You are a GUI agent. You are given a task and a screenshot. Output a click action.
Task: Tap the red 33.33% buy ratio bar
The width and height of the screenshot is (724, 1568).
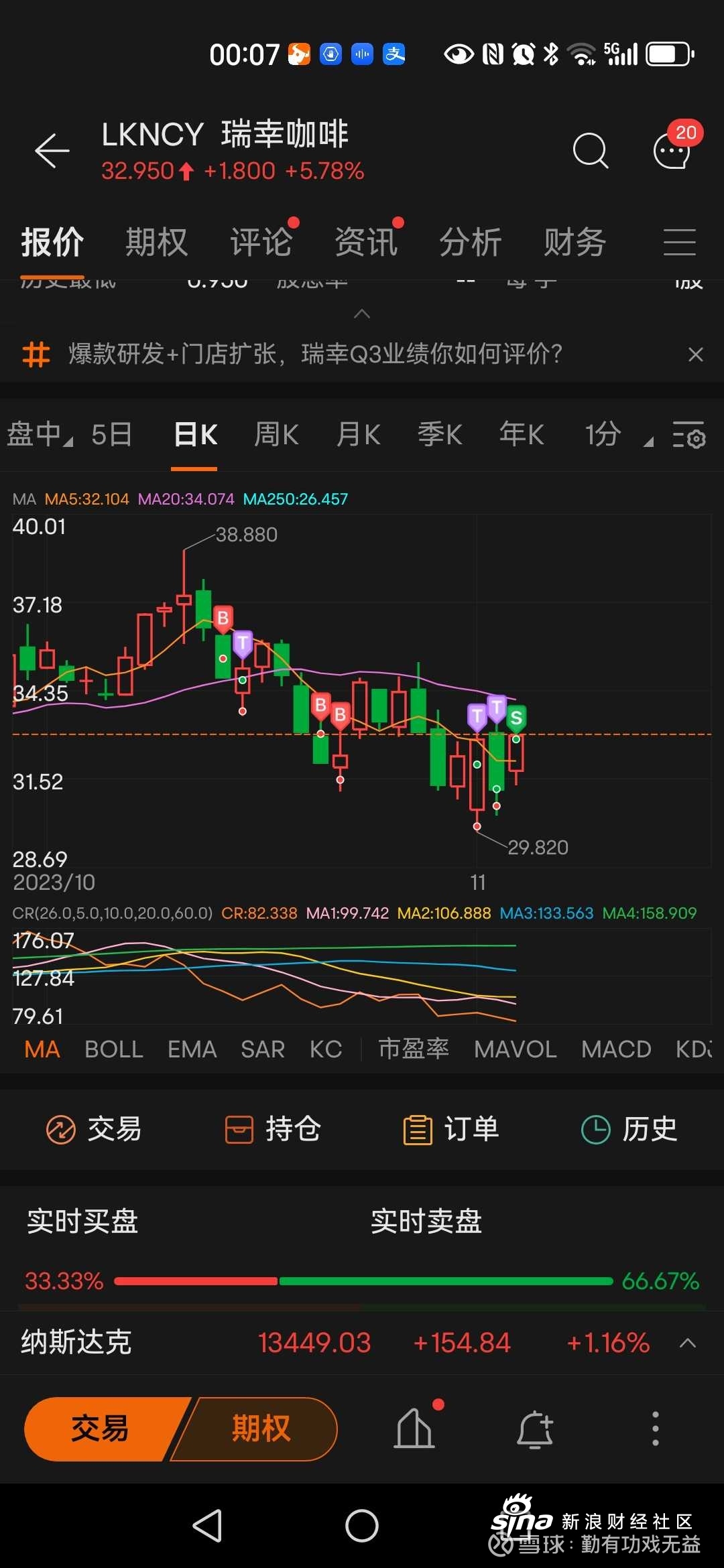tap(196, 1281)
